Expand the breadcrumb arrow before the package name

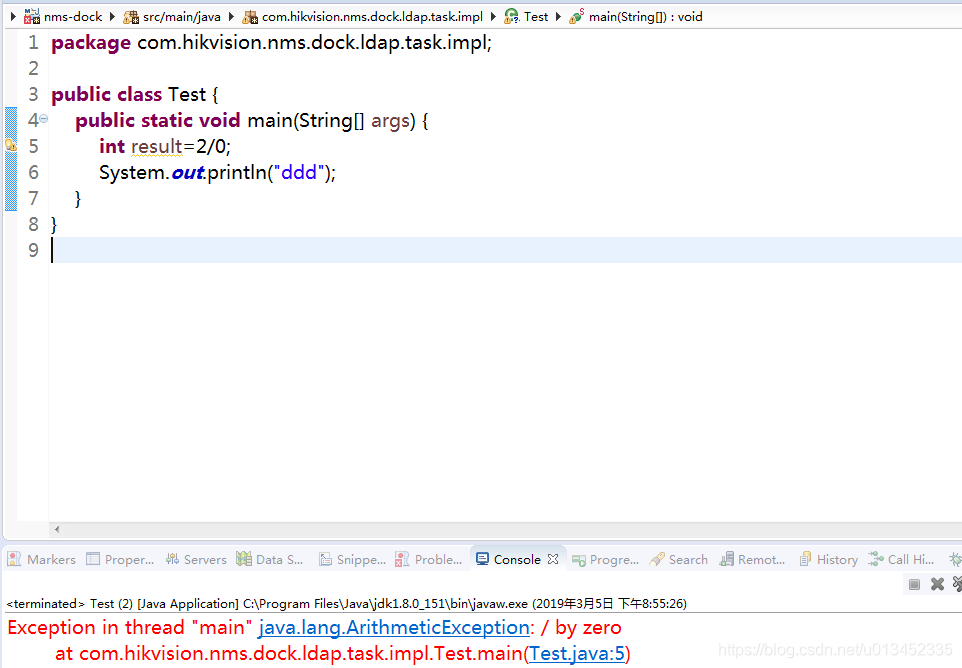231,17
